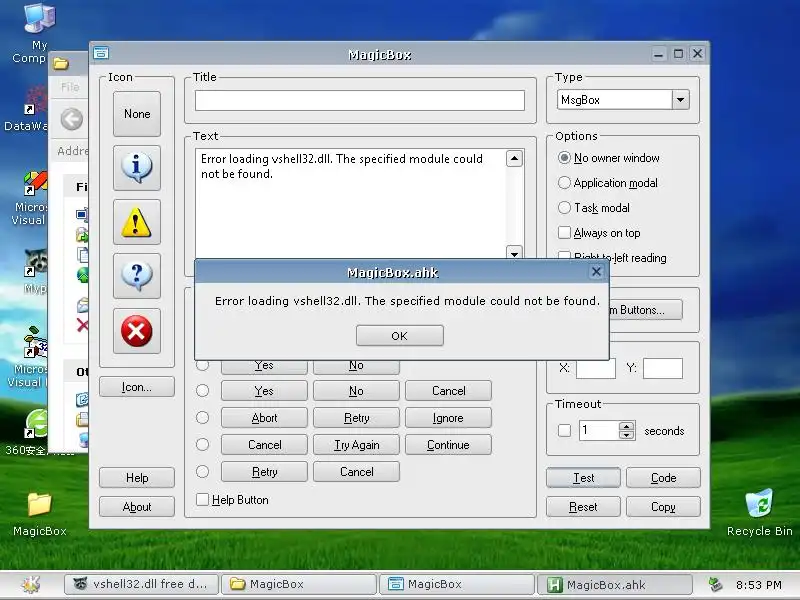
Task: Maximize the MagicBox window
Action: (x=678, y=54)
